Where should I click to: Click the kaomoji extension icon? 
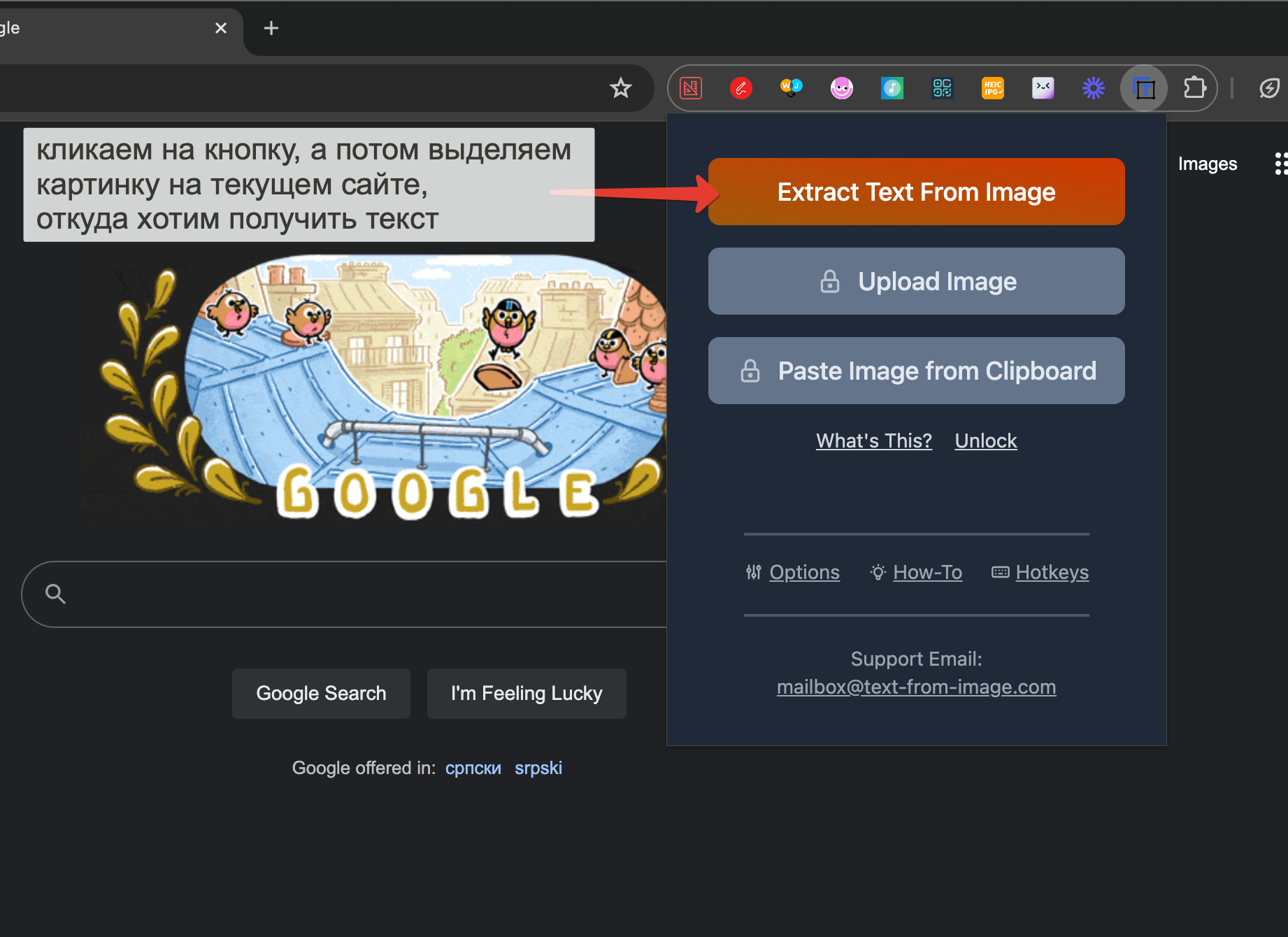[1043, 88]
